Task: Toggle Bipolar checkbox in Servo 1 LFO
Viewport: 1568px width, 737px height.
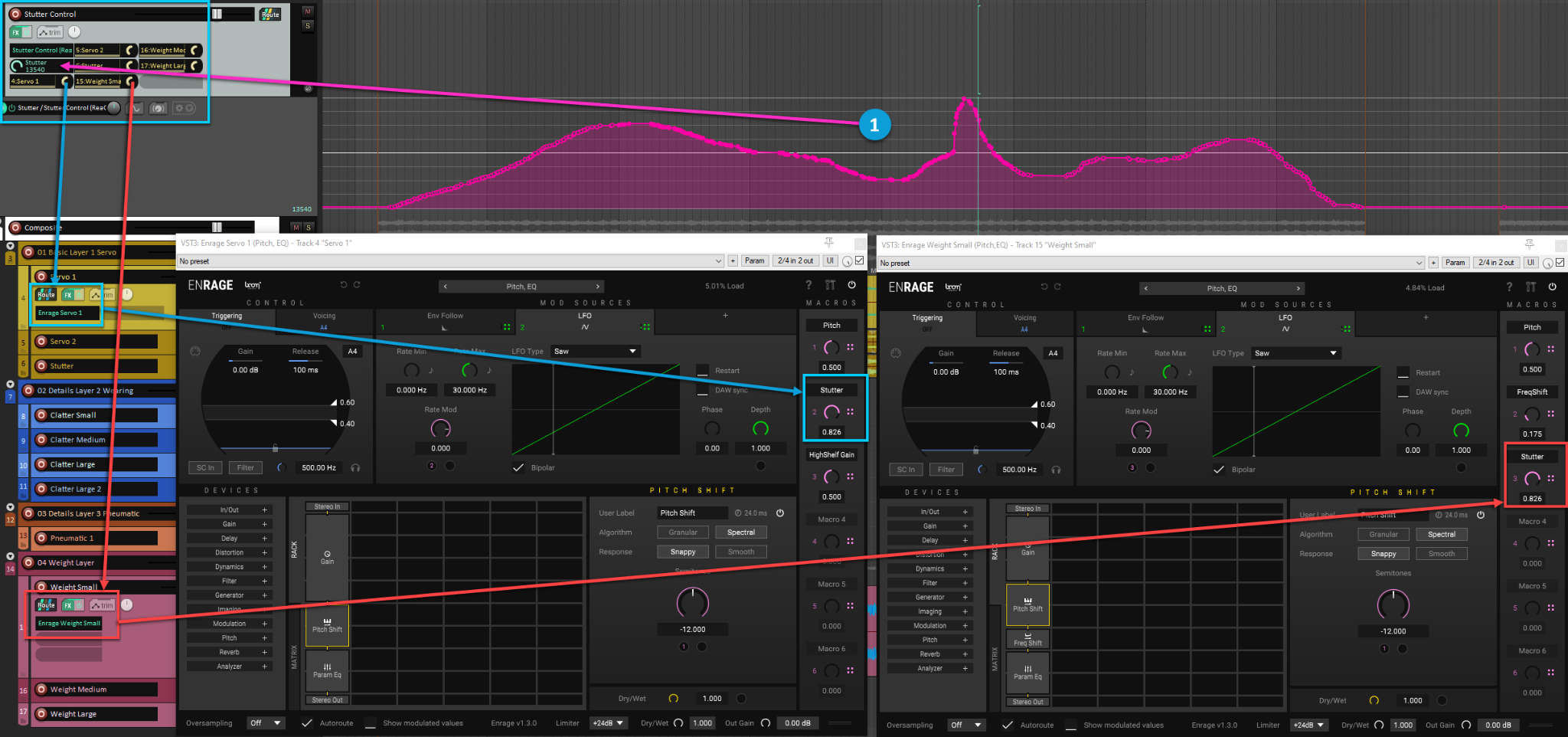Action: tap(518, 467)
